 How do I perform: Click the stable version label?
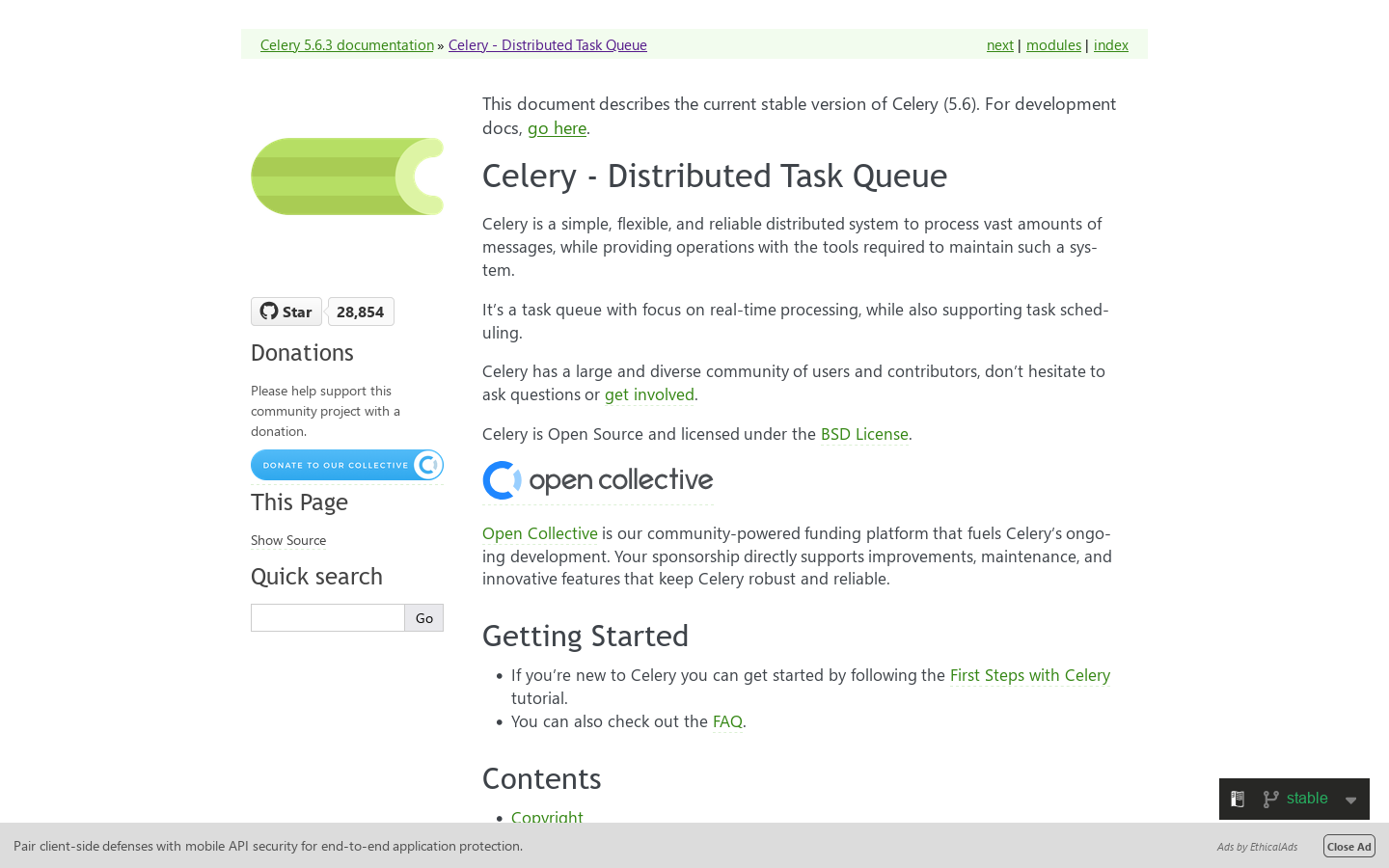point(1307,799)
